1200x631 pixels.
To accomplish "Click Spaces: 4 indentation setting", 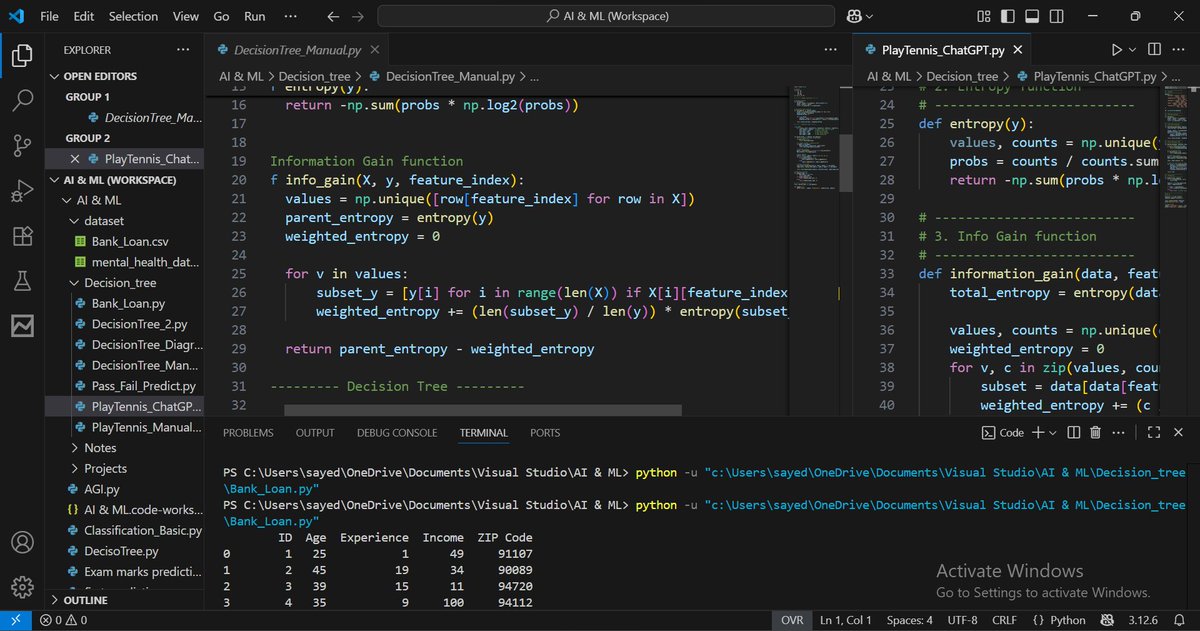I will (x=909, y=620).
